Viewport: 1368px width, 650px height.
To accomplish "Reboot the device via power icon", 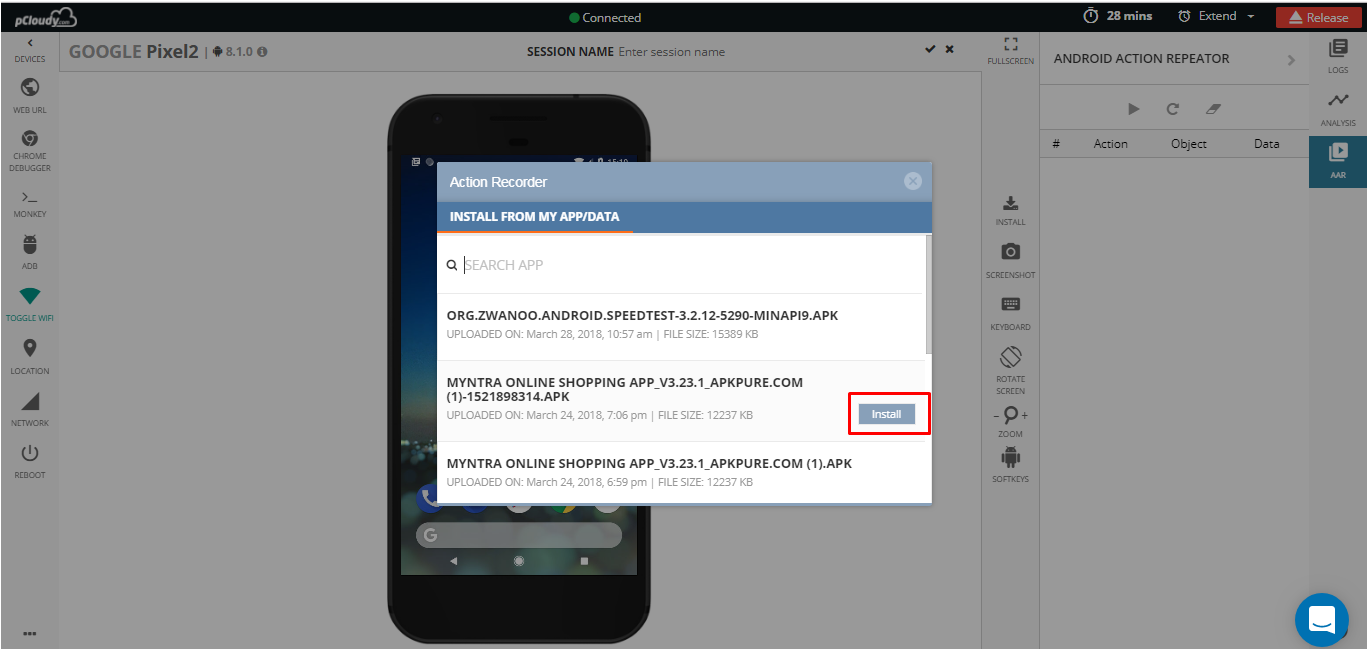I will point(30,453).
